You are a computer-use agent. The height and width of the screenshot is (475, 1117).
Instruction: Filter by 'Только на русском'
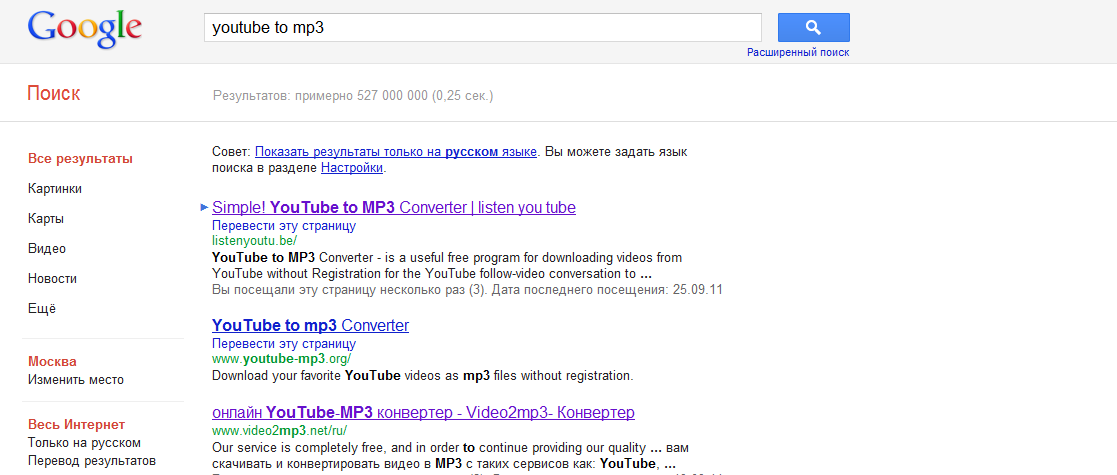tap(84, 443)
